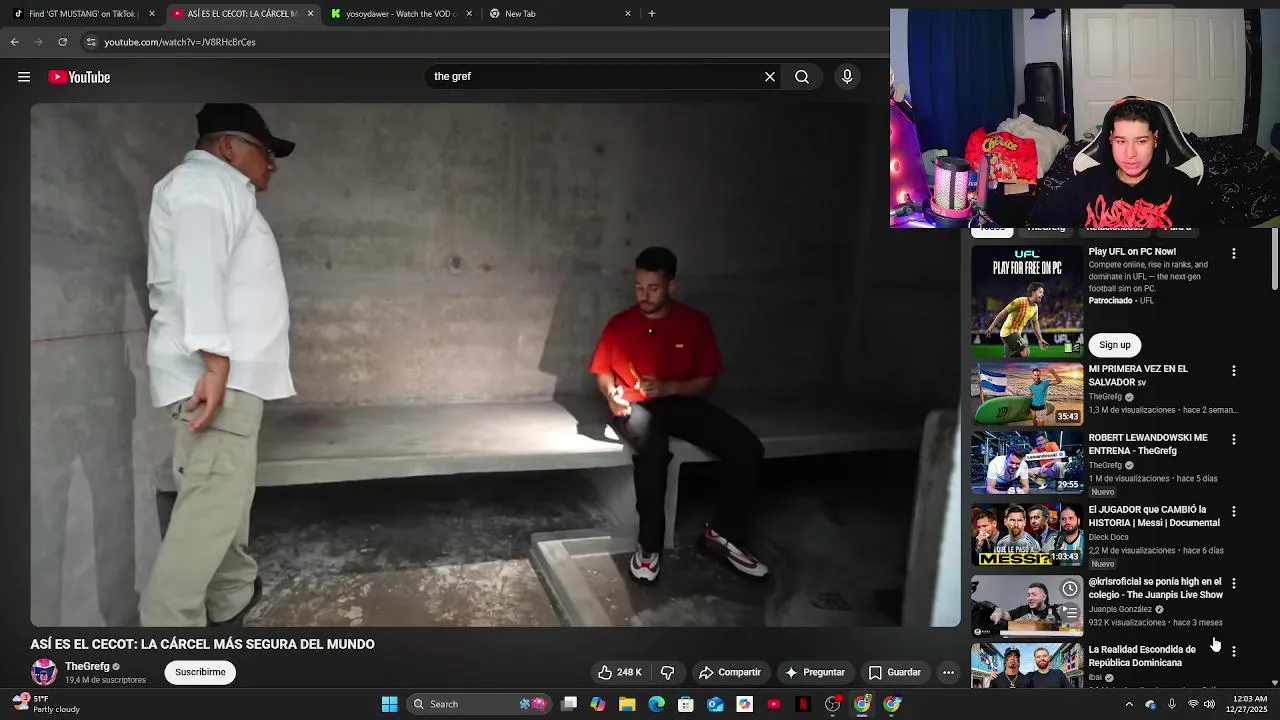Open MI PRIMERA VEZ EN EL SALVADOR thumbnail
Screen dimensions: 1280x720
point(1027,394)
